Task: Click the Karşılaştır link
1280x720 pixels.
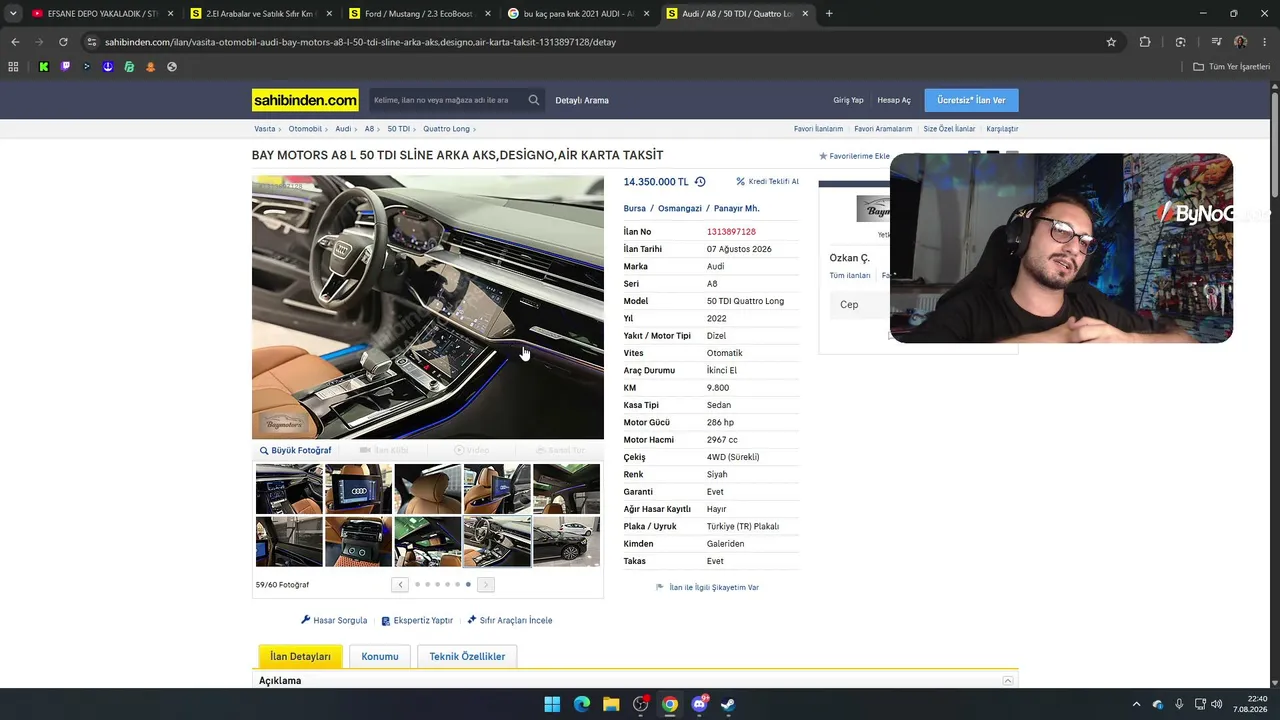Action: (x=1002, y=129)
